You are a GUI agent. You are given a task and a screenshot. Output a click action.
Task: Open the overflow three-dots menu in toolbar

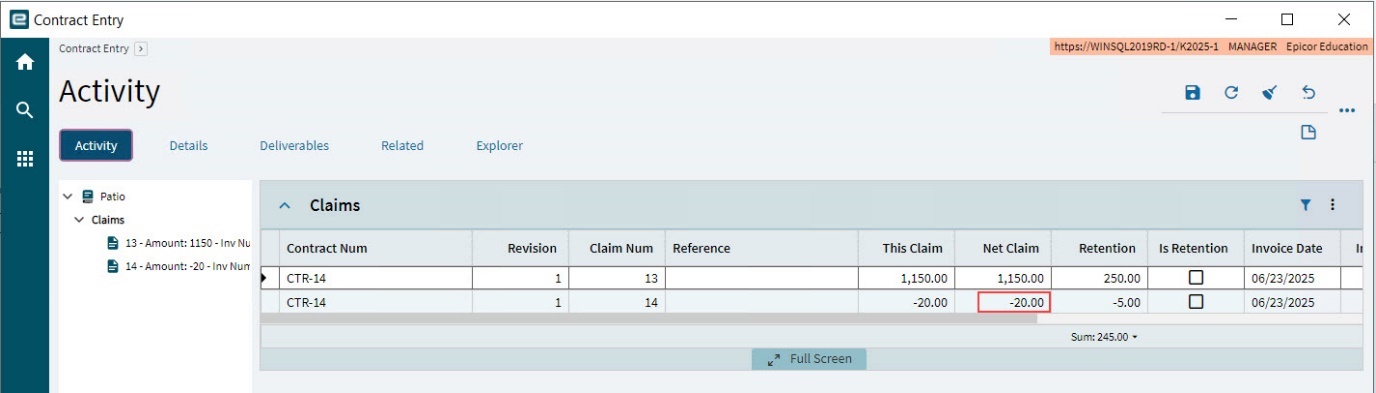coord(1346,111)
